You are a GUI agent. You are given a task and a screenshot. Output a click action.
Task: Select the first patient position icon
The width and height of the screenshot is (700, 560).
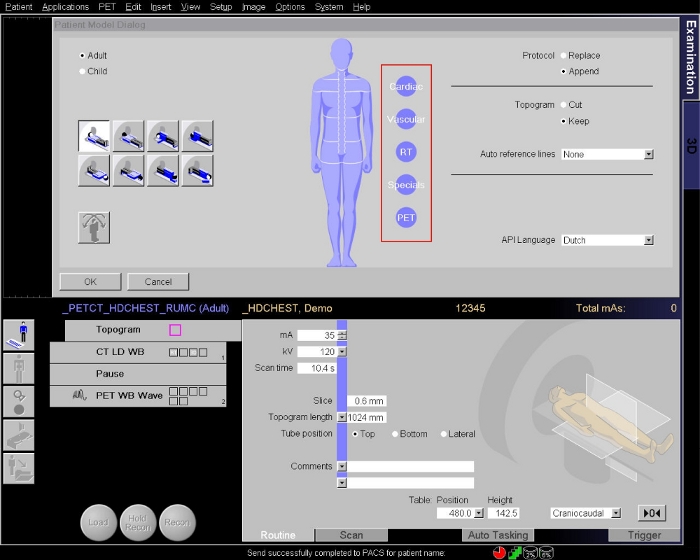click(94, 135)
